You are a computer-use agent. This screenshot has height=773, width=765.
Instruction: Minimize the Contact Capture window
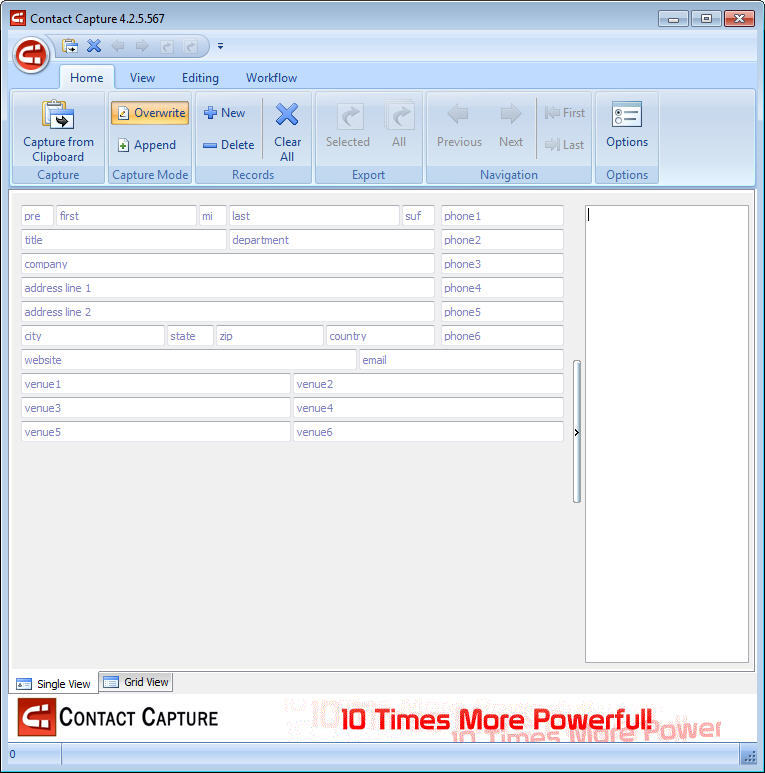click(673, 19)
